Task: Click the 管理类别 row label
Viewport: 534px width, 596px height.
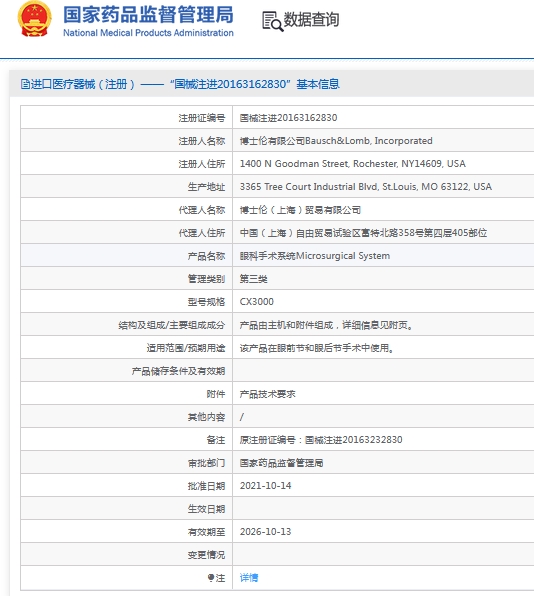Action: [x=206, y=279]
